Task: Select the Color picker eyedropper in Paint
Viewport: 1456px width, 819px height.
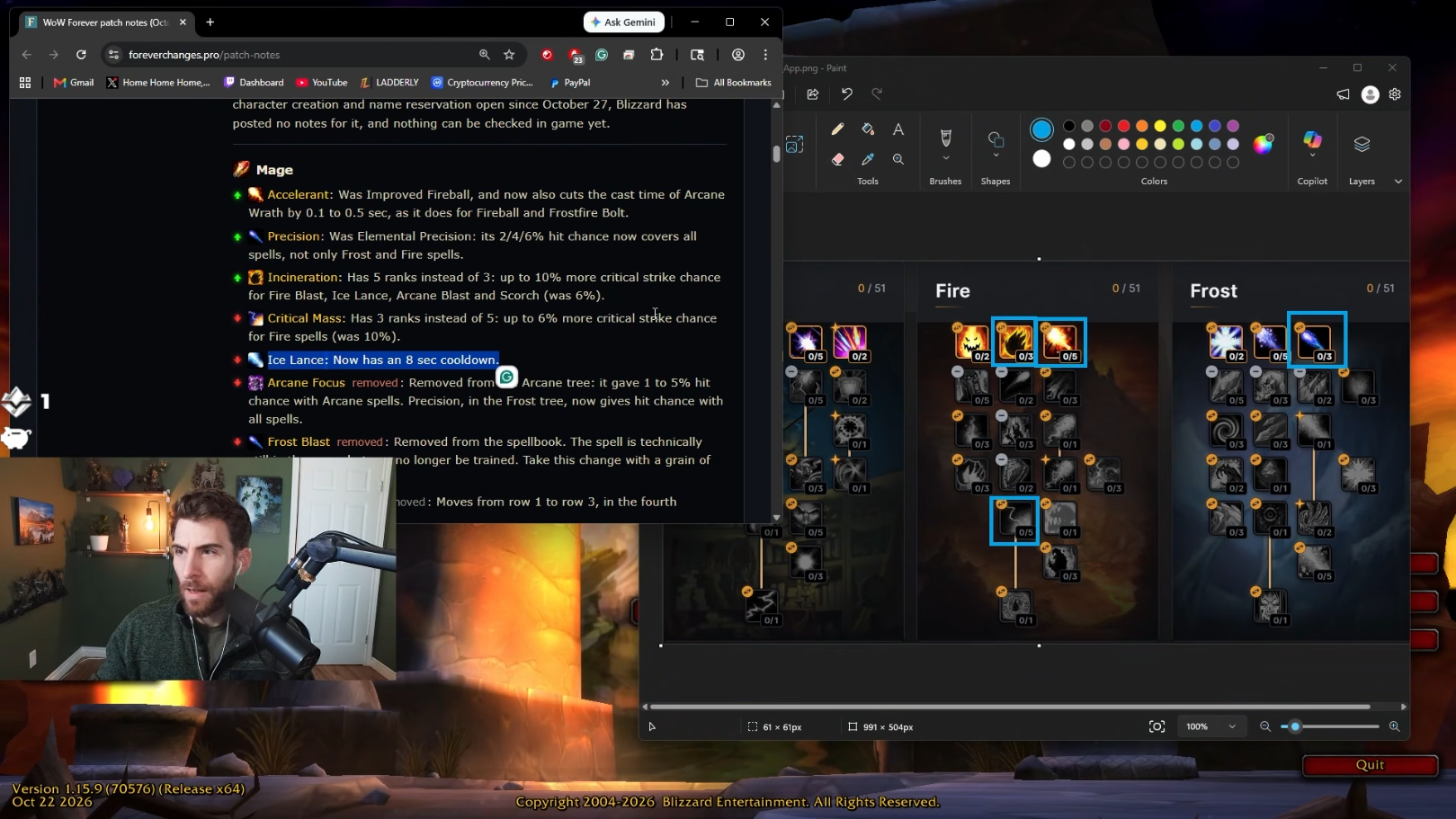Action: (x=868, y=159)
